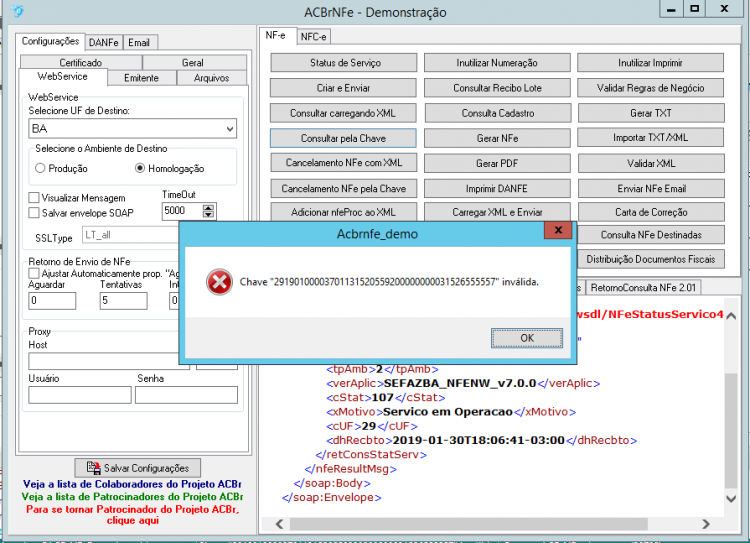Increase the TimeOut value with up arrow

[209, 207]
